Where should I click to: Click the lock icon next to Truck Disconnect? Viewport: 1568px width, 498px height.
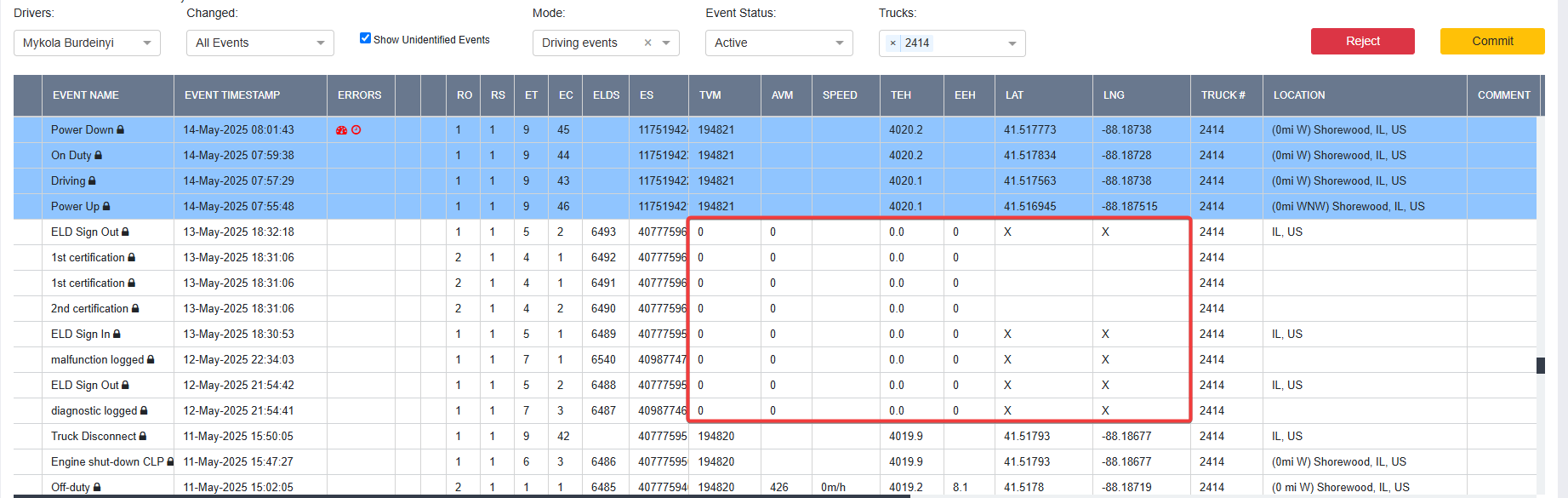tap(143, 437)
